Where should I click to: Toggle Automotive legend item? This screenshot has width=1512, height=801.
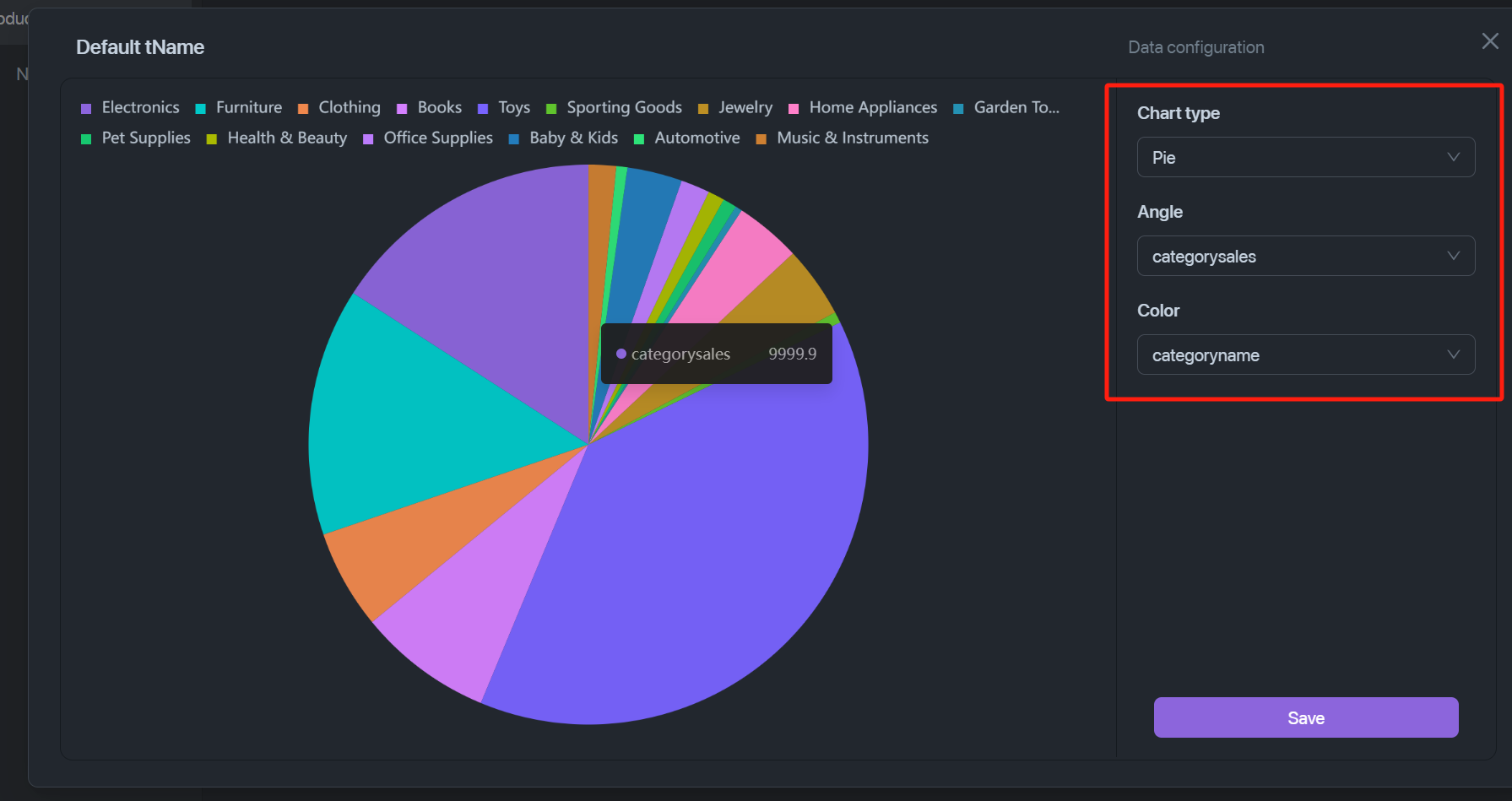tap(696, 138)
